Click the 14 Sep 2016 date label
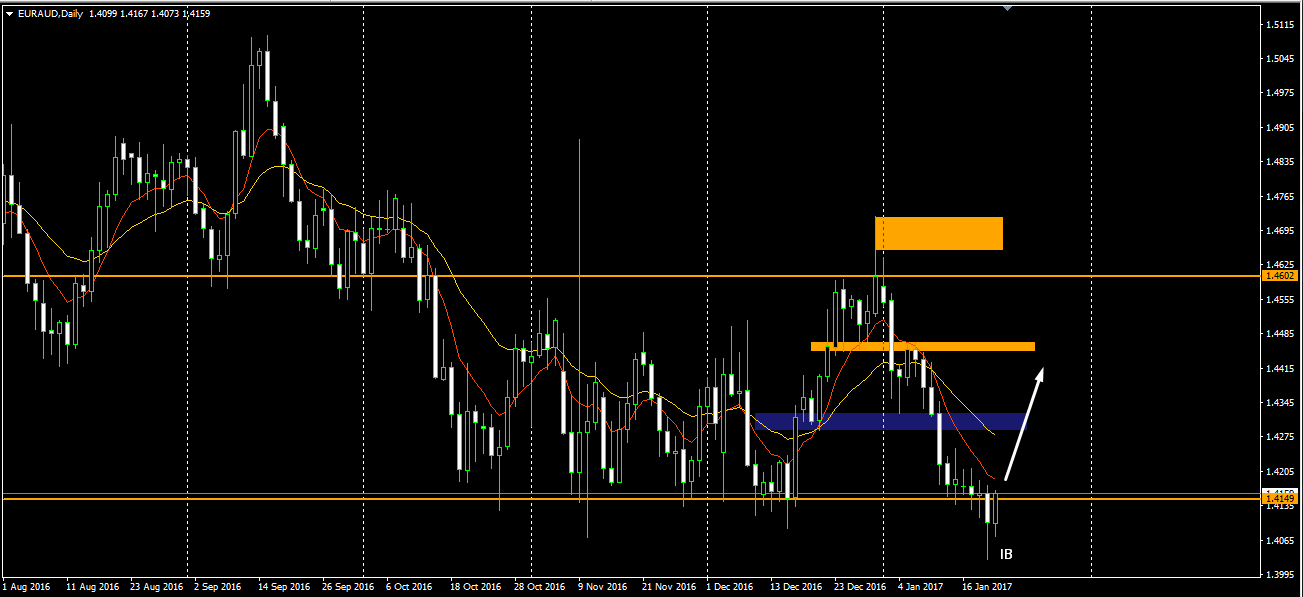The height and width of the screenshot is (597, 1303). pos(284,587)
